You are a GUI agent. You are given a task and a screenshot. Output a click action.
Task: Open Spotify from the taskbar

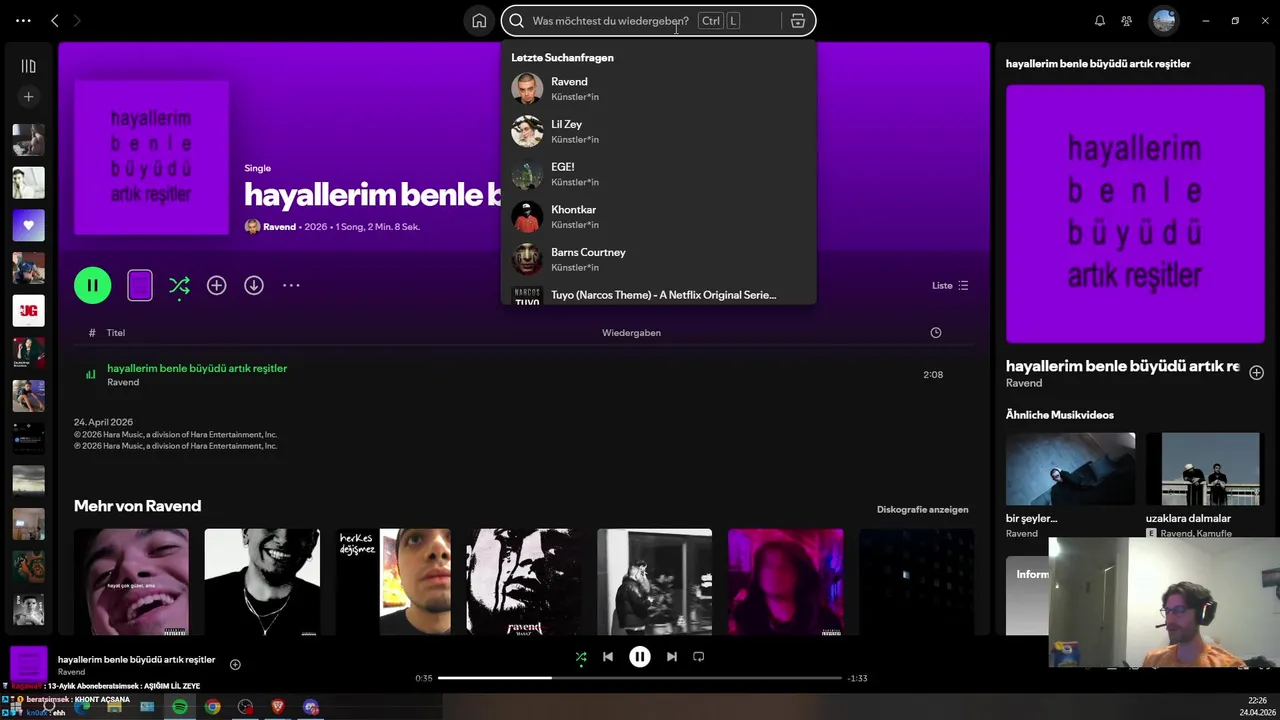[x=180, y=707]
